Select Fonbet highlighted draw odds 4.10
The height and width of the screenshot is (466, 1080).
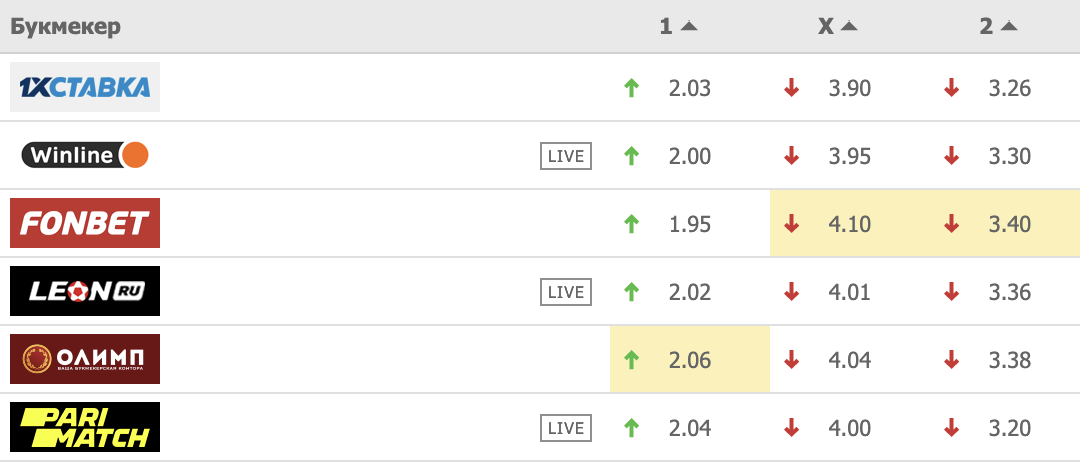pos(849,224)
